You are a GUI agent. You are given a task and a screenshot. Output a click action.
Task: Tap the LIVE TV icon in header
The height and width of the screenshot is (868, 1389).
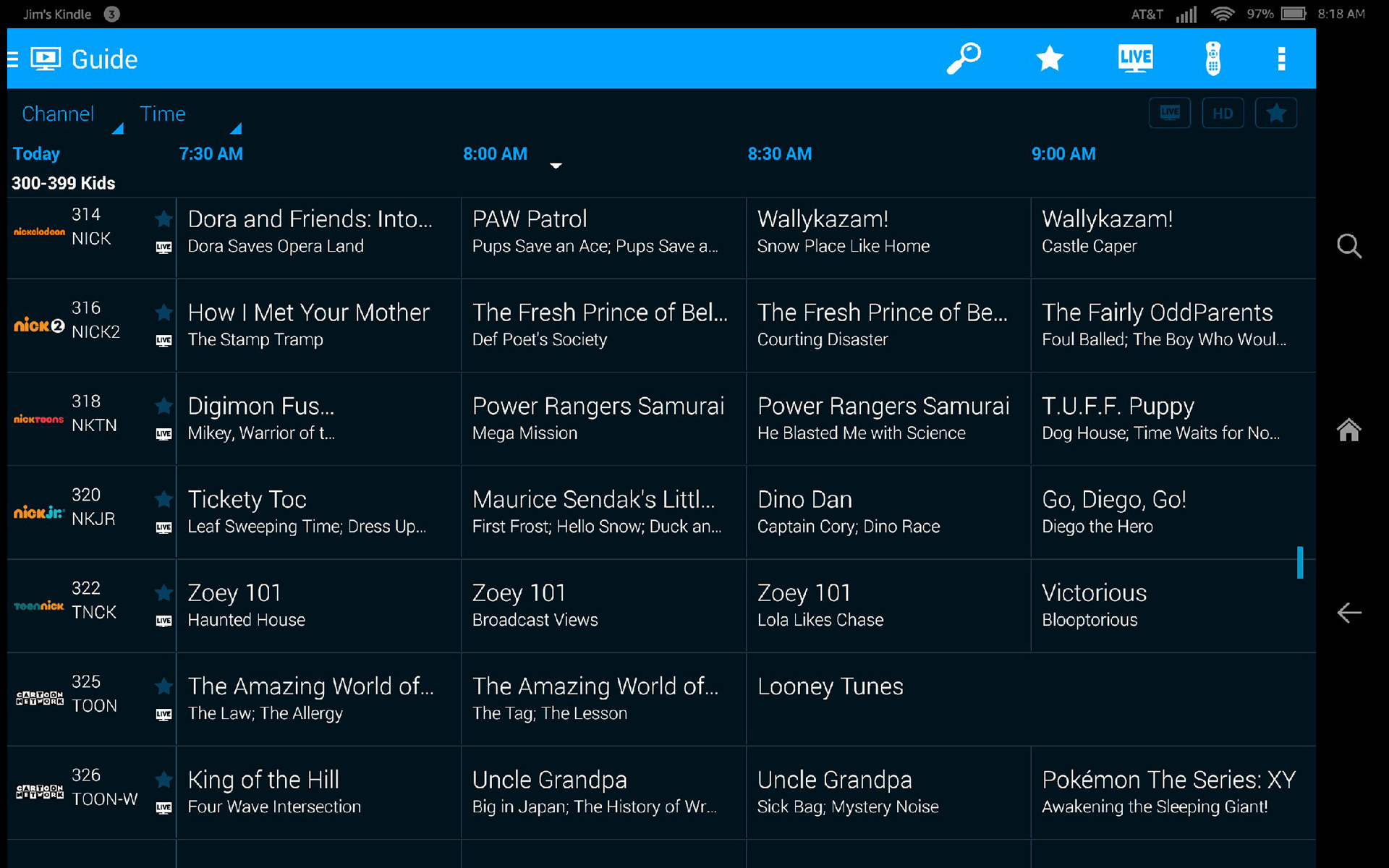pos(1134,59)
